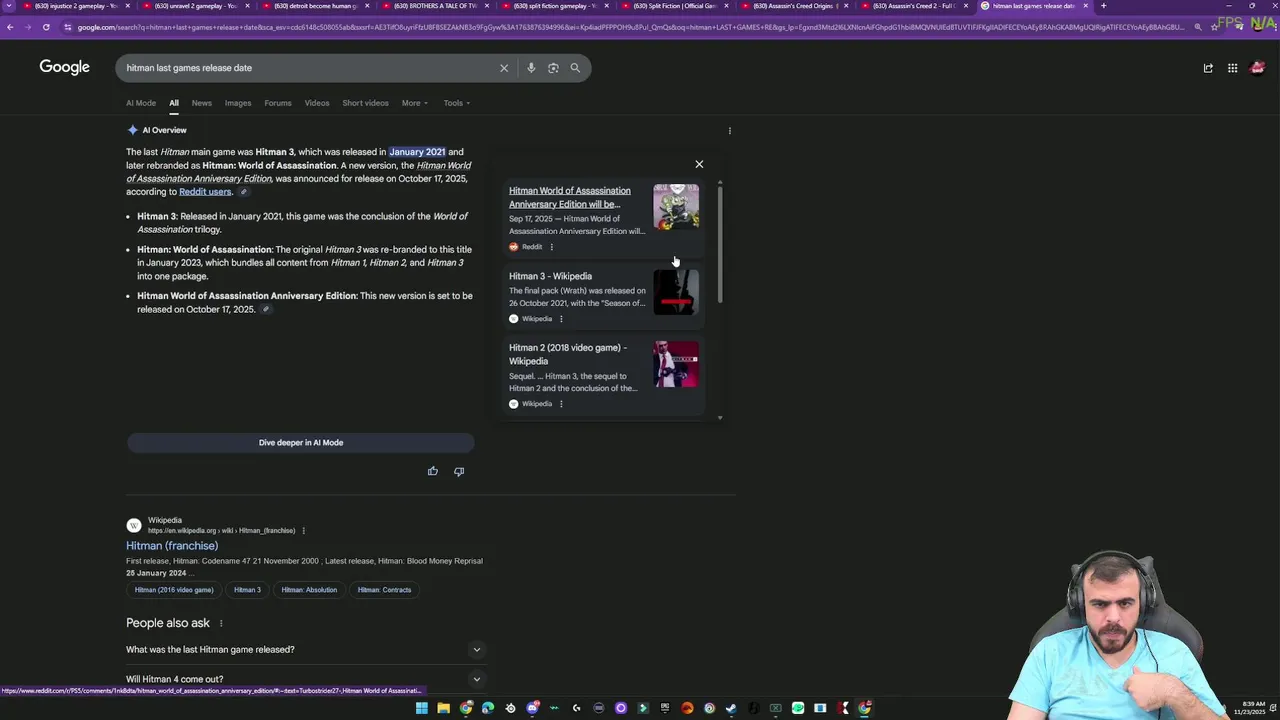The width and height of the screenshot is (1280, 720).
Task: Open the 'Reddit users' link in overview
Action: (205, 192)
